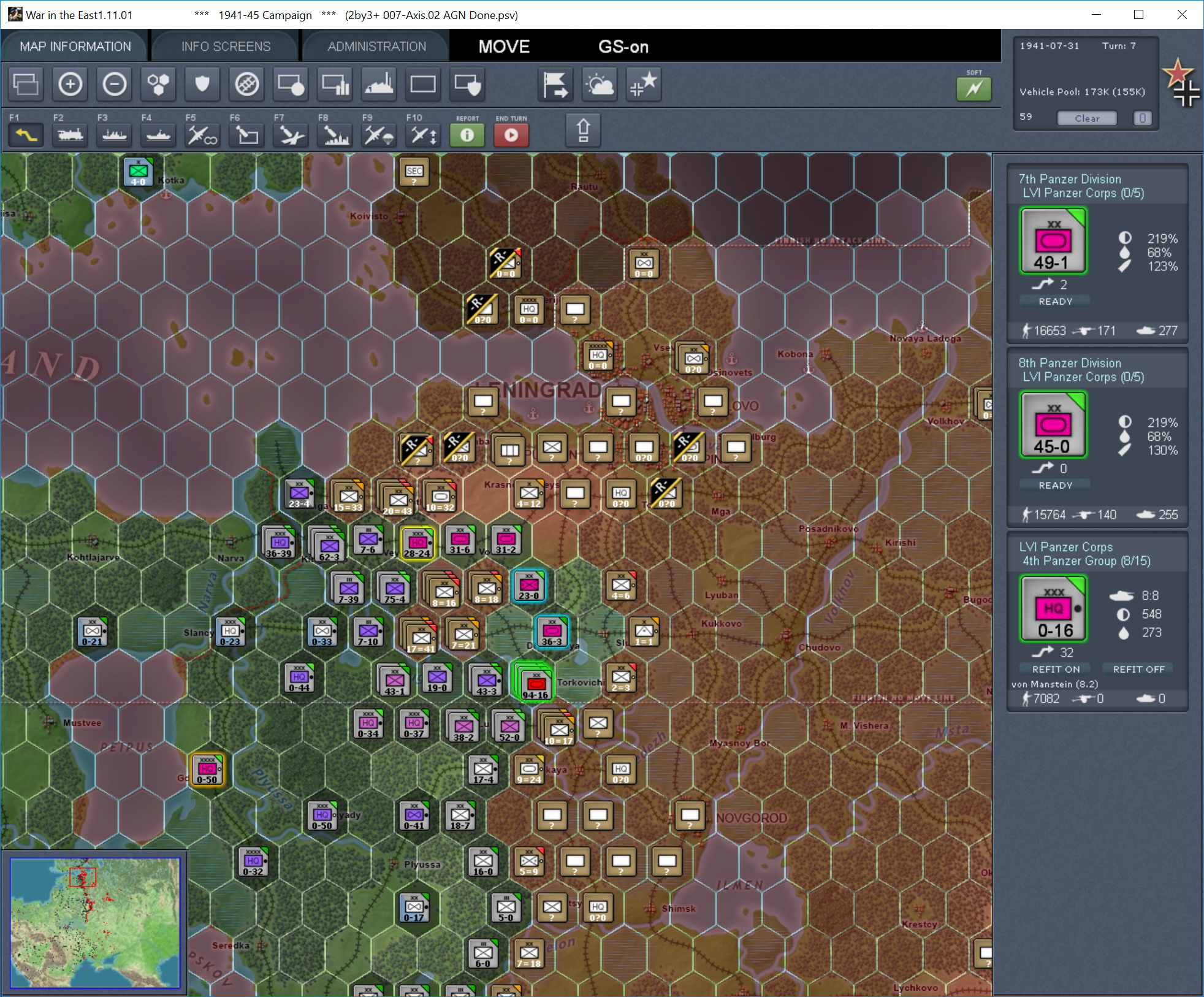Select the cyan-bordered 23-0 unit counter
The height and width of the screenshot is (997, 1204).
tap(528, 586)
